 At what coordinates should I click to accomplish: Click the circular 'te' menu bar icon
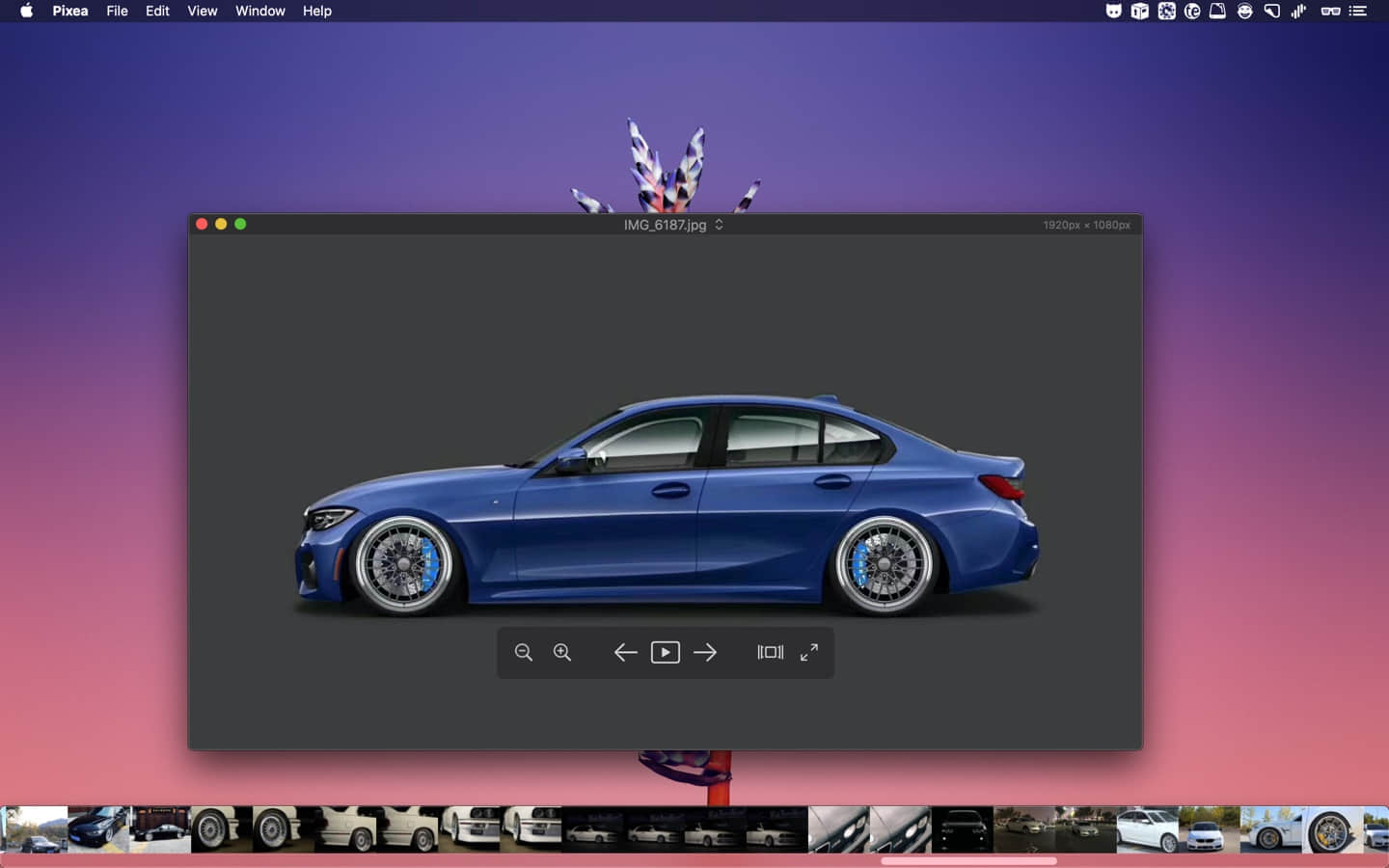pos(1192,11)
